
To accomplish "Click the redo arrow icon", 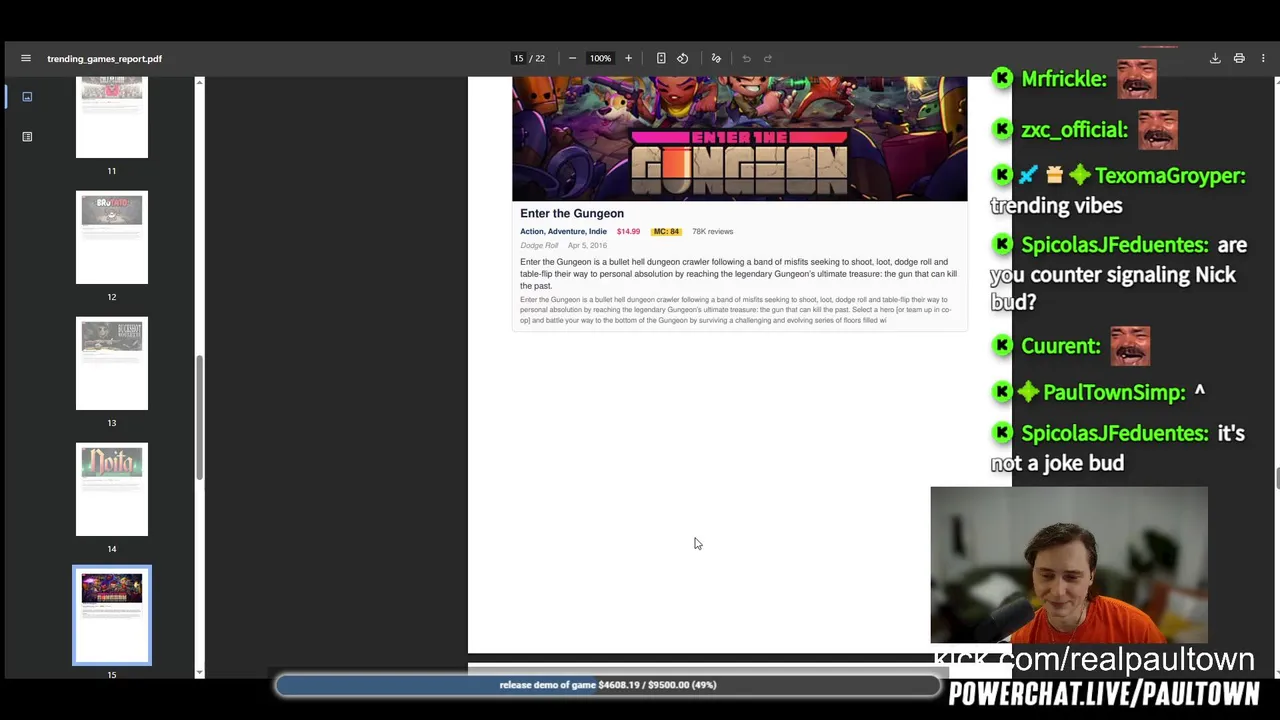I will point(768,58).
